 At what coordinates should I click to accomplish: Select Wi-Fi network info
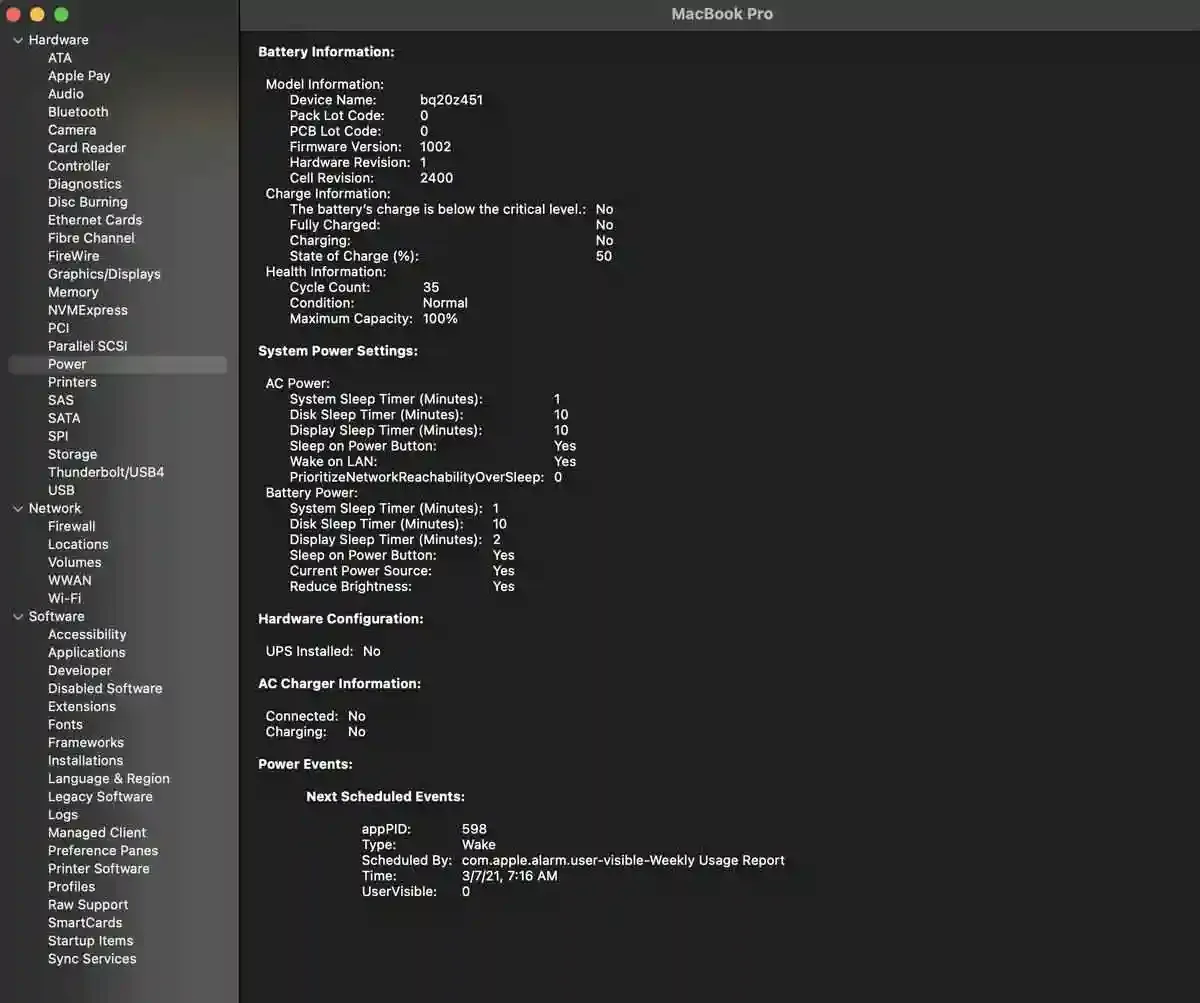pos(65,598)
